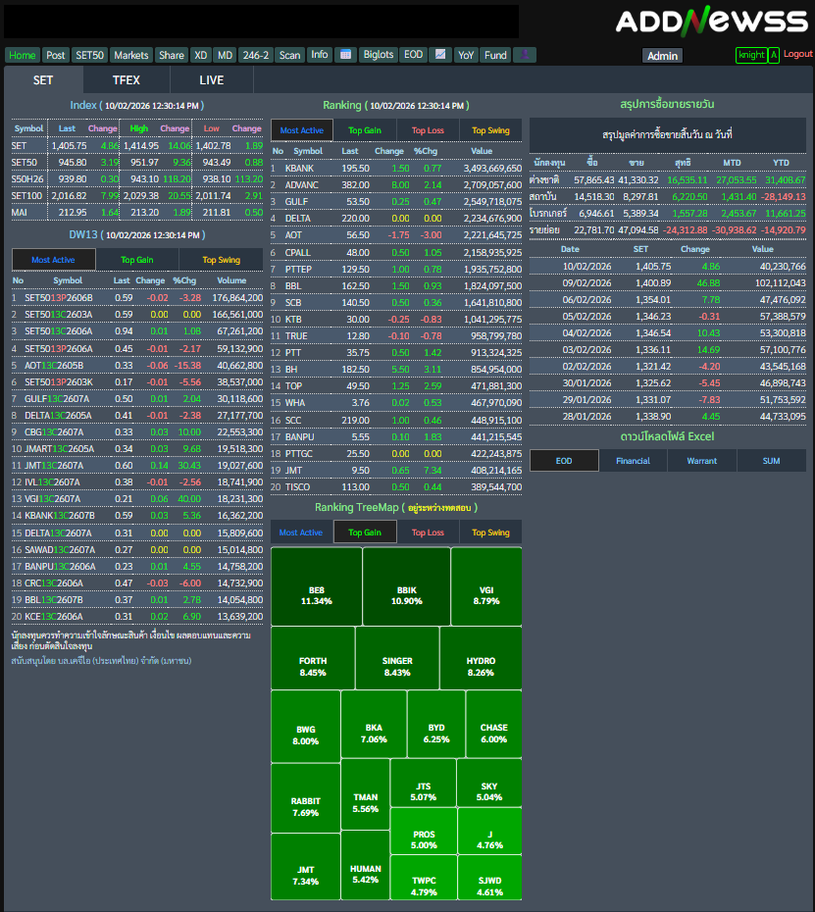Click the ADDNEWSS logo
Viewport: 815px width, 912px height.
[710, 21]
